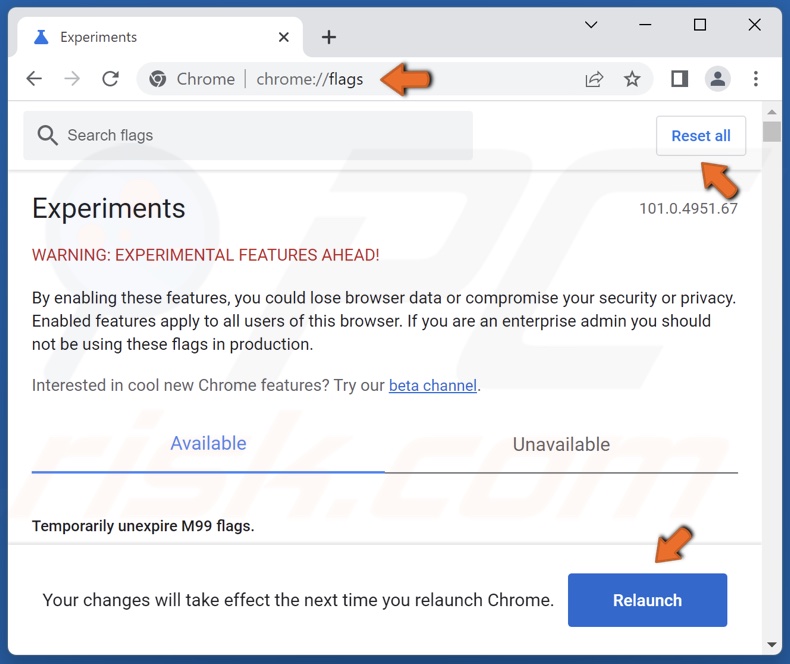Reload the chrome://flags page
This screenshot has height=664, width=790.
pyautogui.click(x=110, y=79)
